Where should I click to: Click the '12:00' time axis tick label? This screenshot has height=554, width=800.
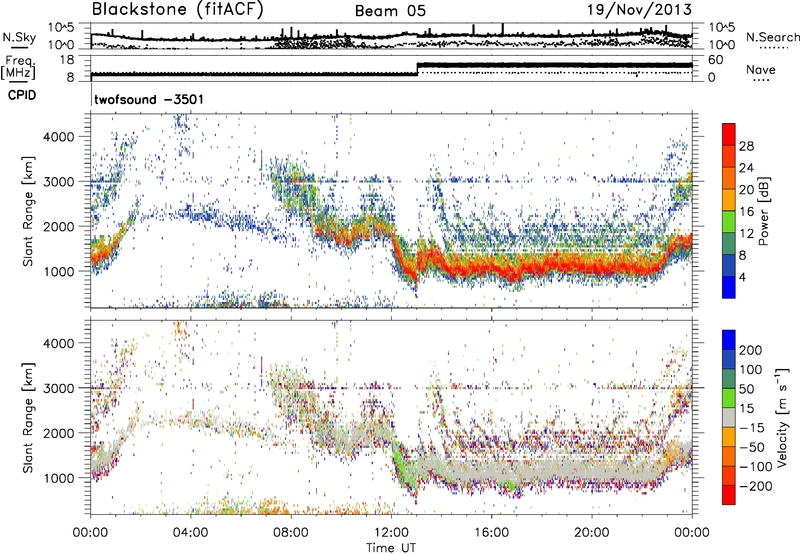tap(391, 533)
